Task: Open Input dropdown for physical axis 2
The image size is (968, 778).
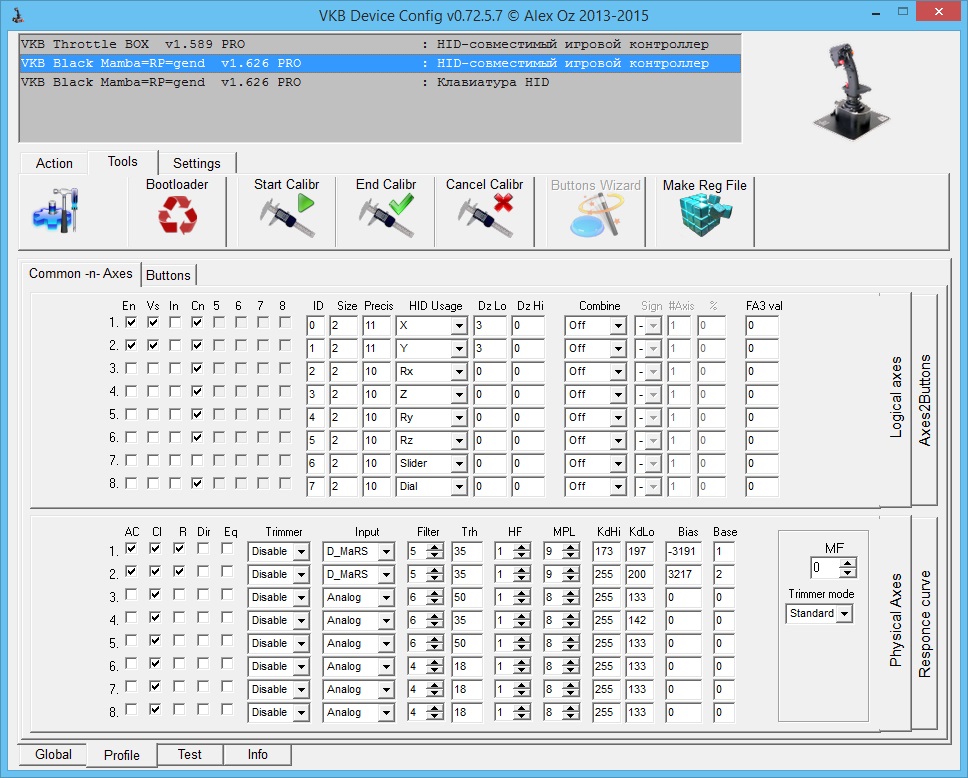Action: click(x=386, y=574)
